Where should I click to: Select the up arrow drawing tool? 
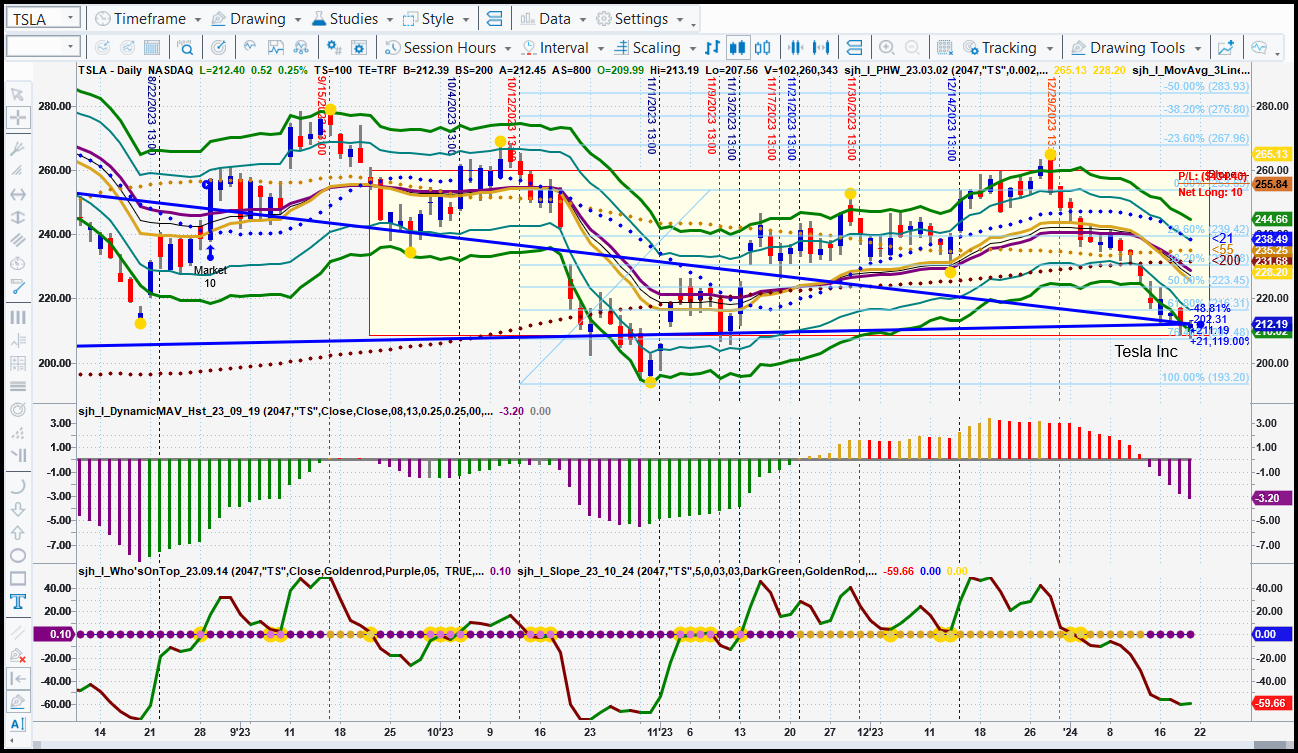click(17, 532)
